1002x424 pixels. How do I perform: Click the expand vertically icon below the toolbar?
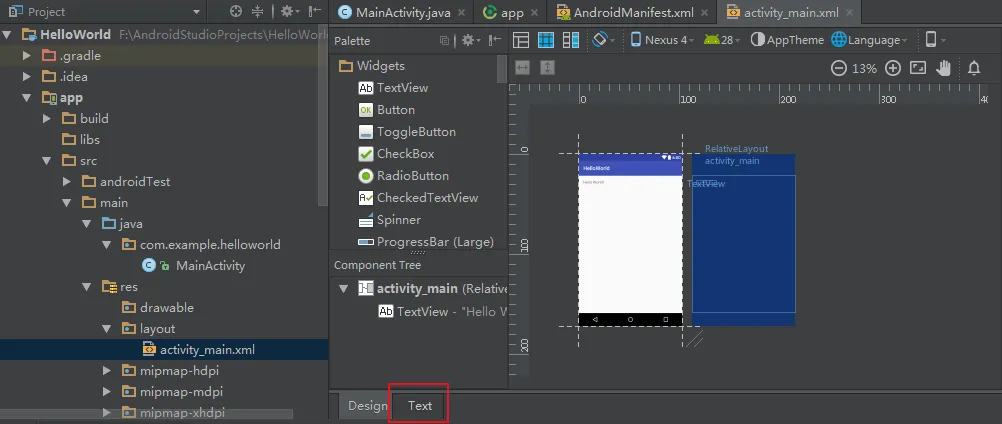point(547,67)
